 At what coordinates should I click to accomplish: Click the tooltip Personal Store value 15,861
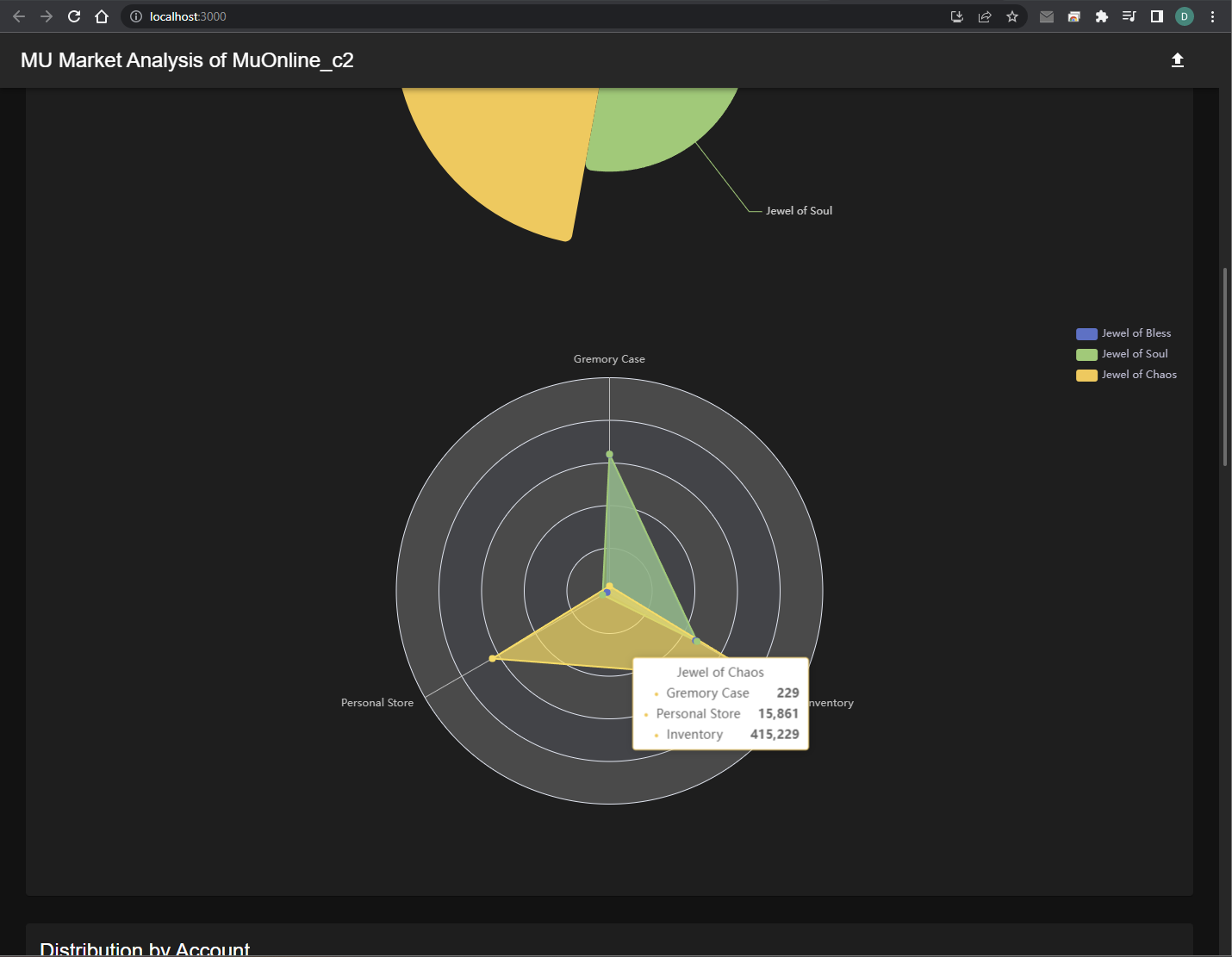point(778,713)
